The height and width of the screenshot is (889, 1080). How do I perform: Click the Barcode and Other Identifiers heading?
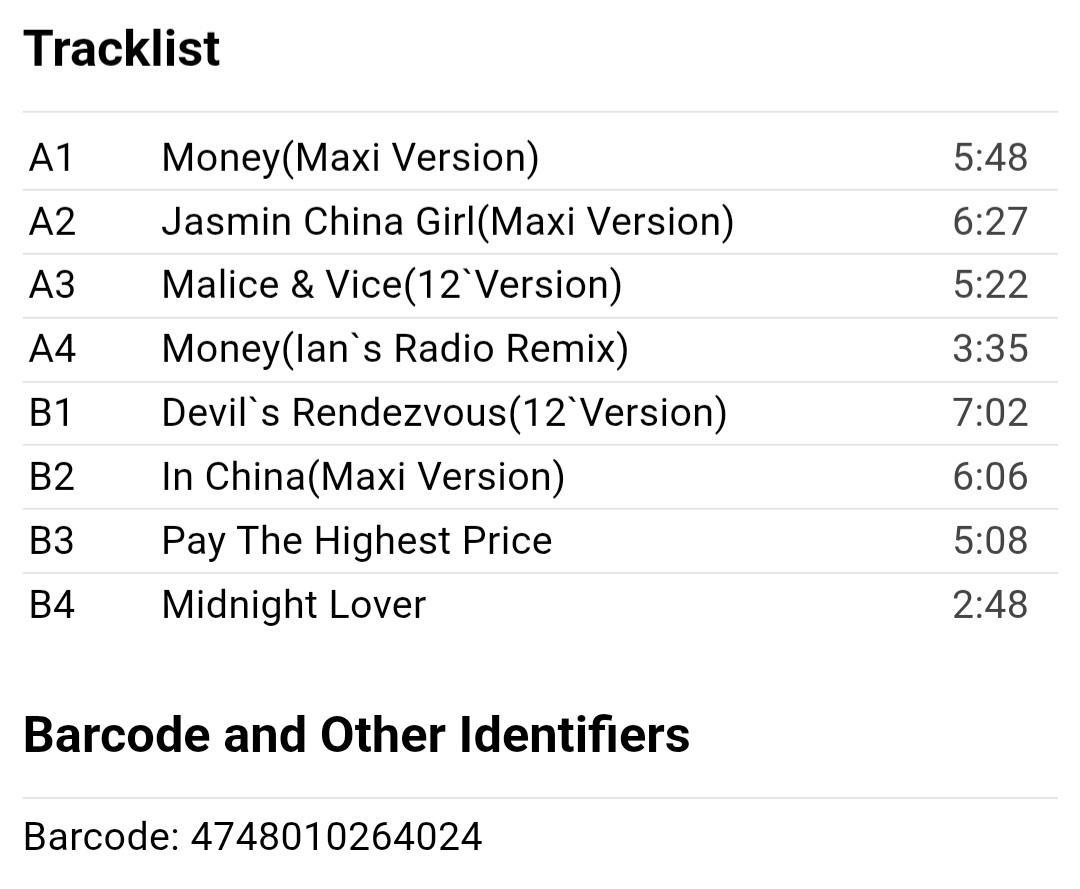click(356, 735)
